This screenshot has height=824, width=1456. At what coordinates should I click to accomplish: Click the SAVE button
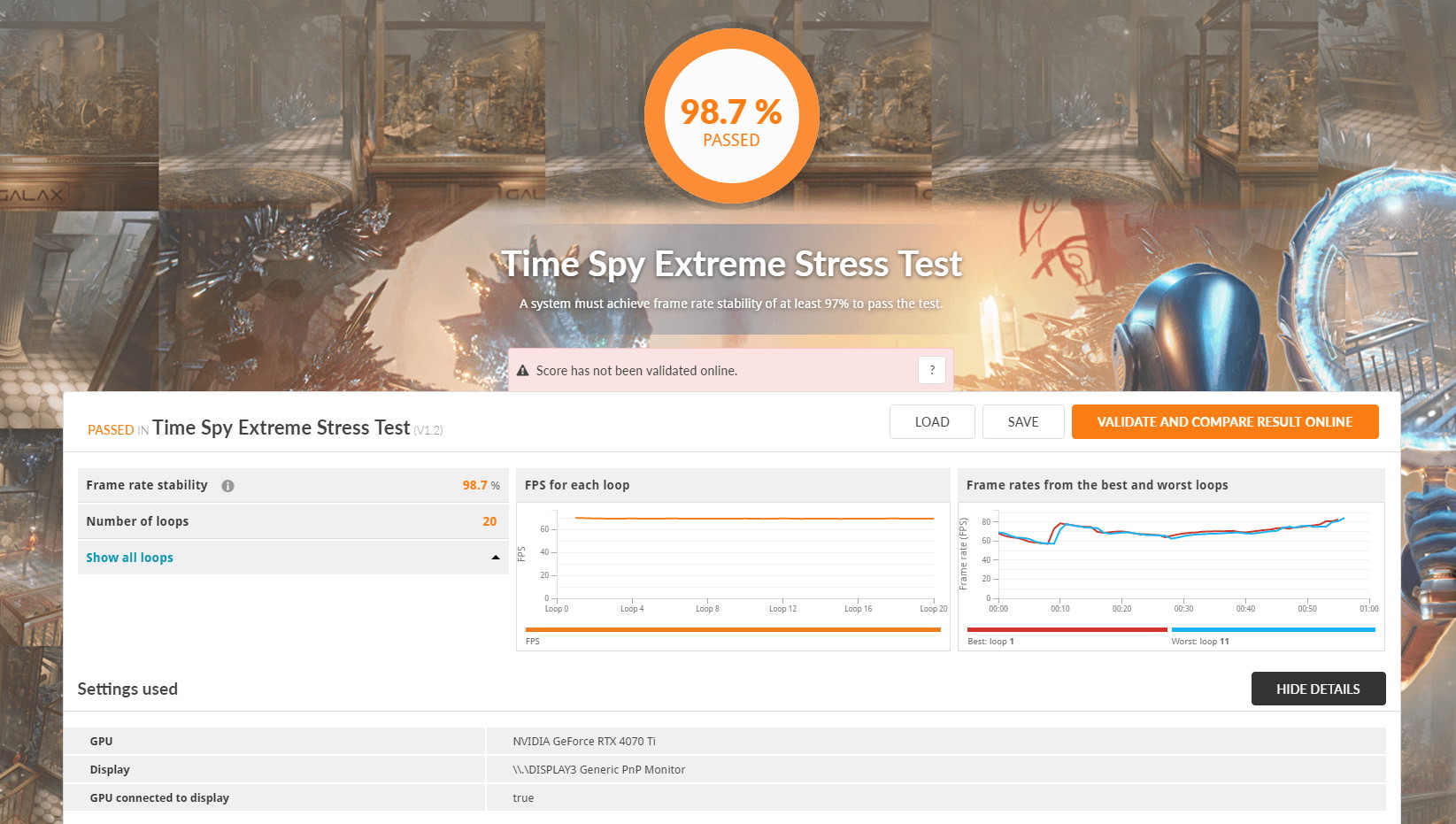1023,422
